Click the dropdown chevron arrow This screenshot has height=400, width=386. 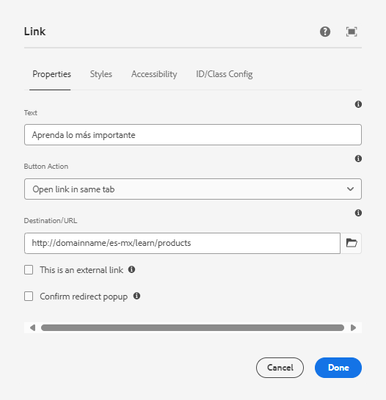click(350, 189)
